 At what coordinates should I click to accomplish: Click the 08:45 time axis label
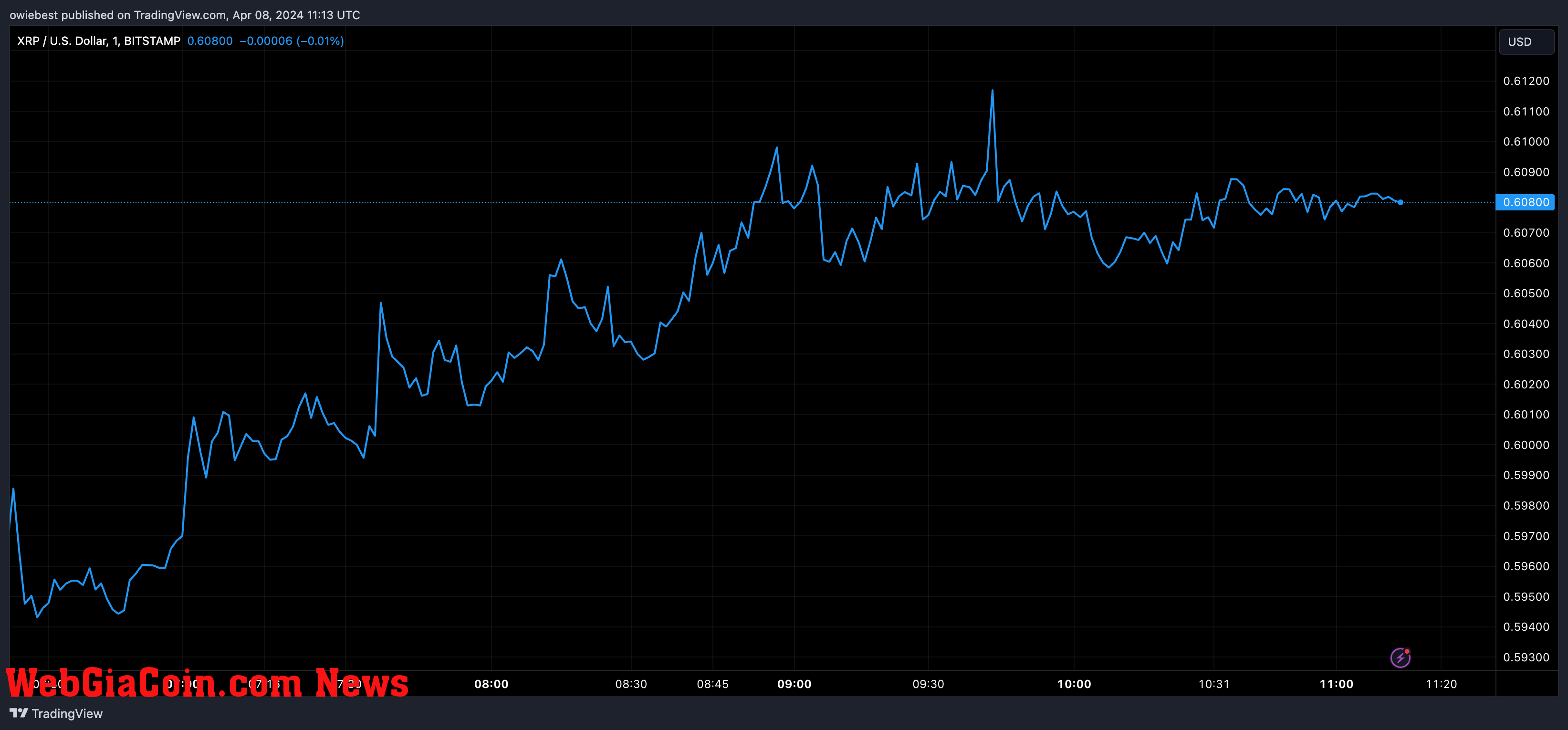(x=713, y=684)
